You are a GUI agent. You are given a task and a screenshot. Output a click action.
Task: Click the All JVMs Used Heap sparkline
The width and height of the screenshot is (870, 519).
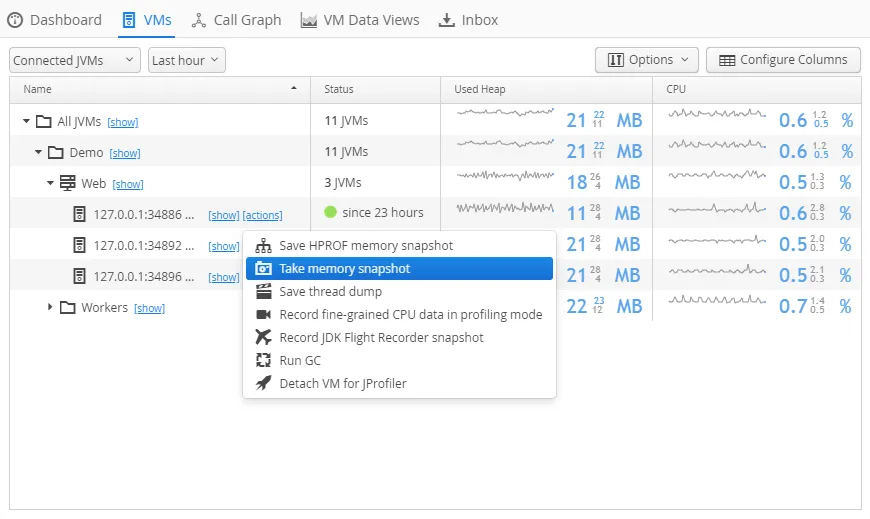[505, 113]
